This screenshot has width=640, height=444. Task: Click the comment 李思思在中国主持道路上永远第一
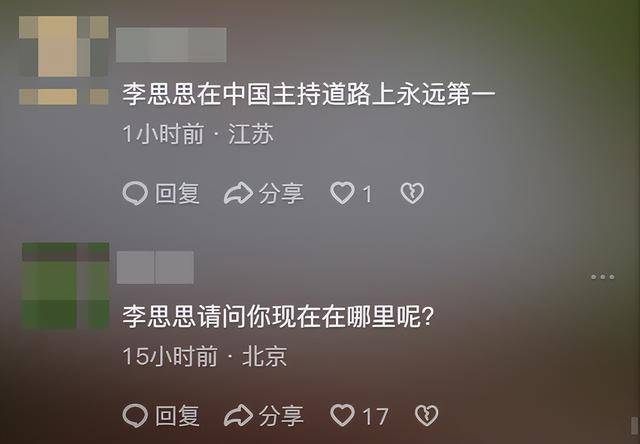[309, 94]
